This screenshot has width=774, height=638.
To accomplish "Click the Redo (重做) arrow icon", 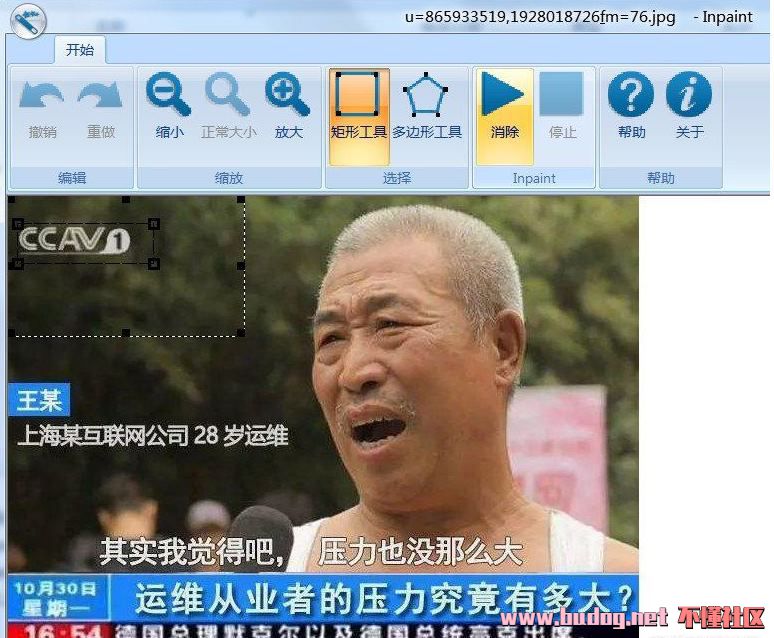I will pyautogui.click(x=100, y=99).
